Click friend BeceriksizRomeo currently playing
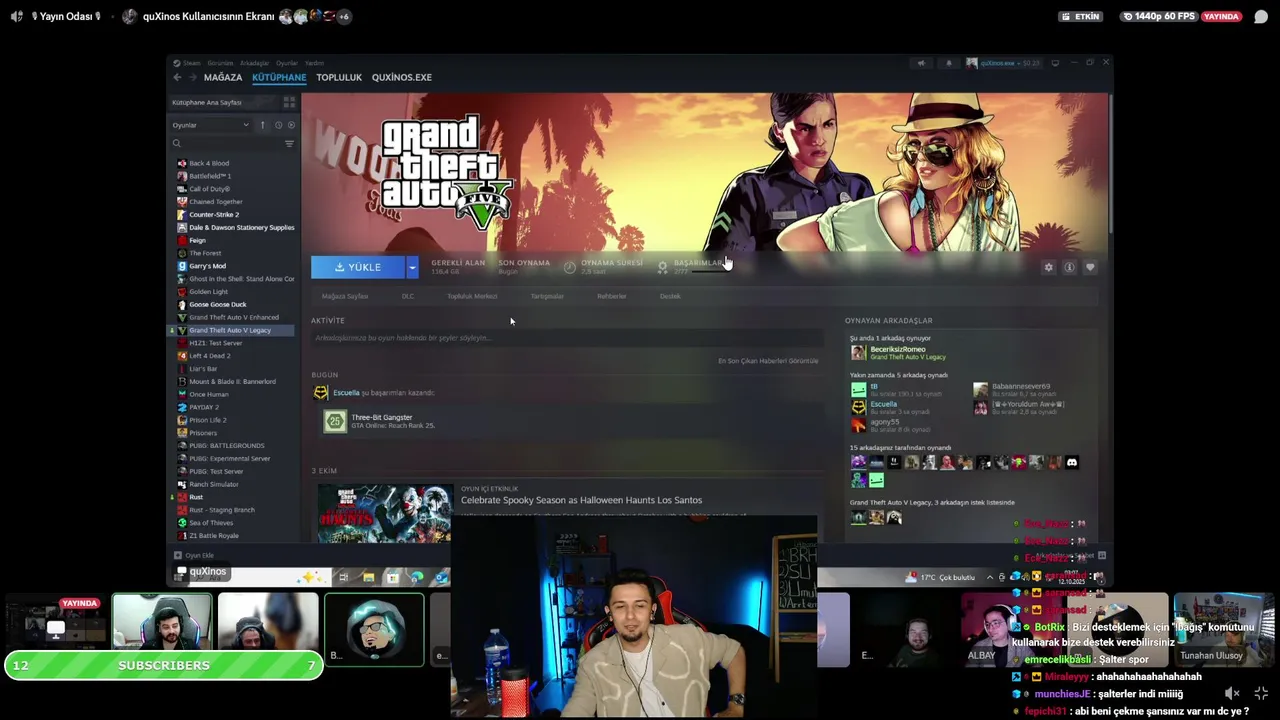 898,352
